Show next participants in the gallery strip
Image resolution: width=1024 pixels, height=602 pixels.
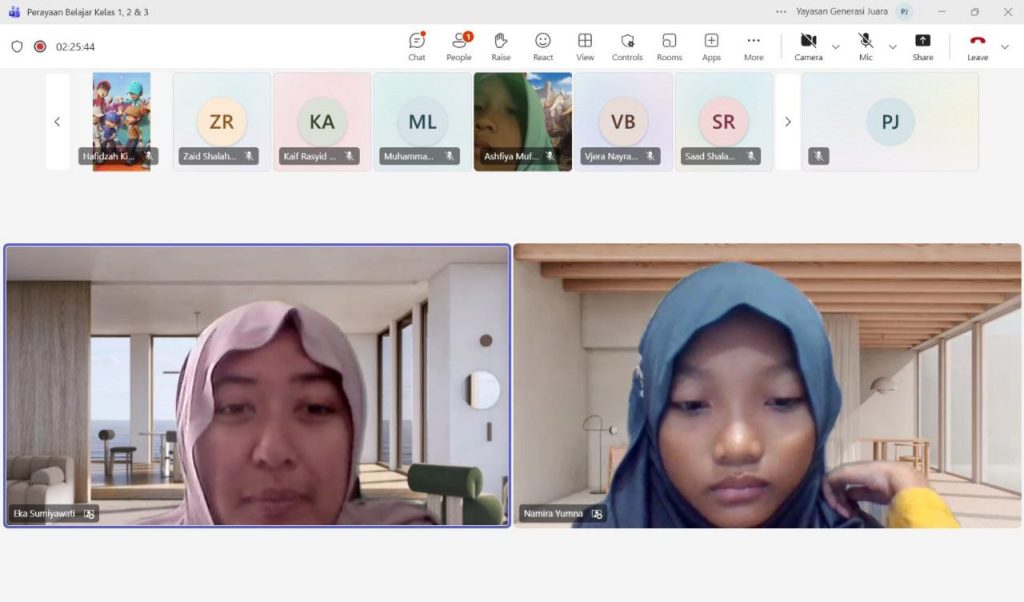click(x=788, y=122)
